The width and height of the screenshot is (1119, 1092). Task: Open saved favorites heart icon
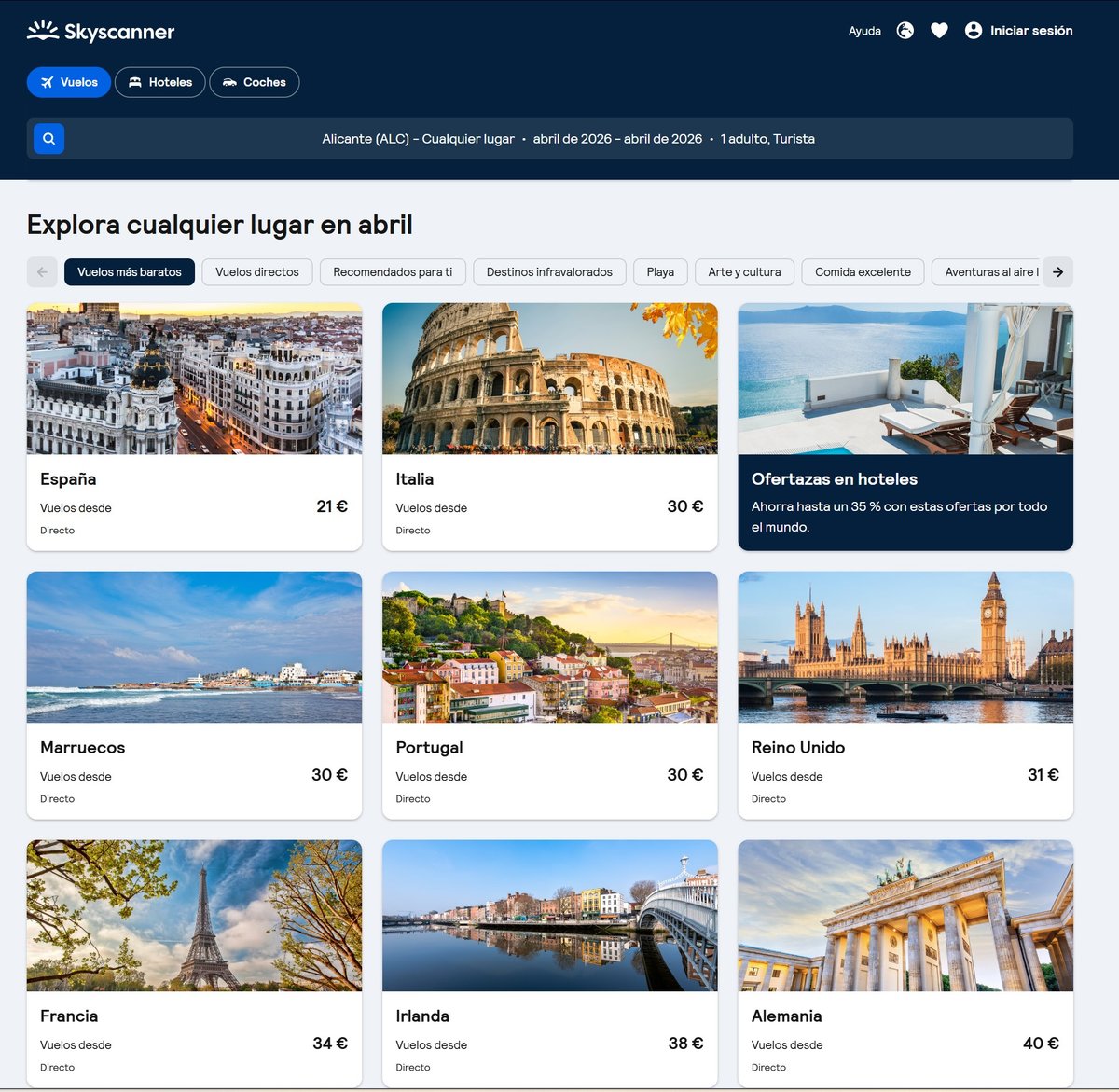[939, 31]
